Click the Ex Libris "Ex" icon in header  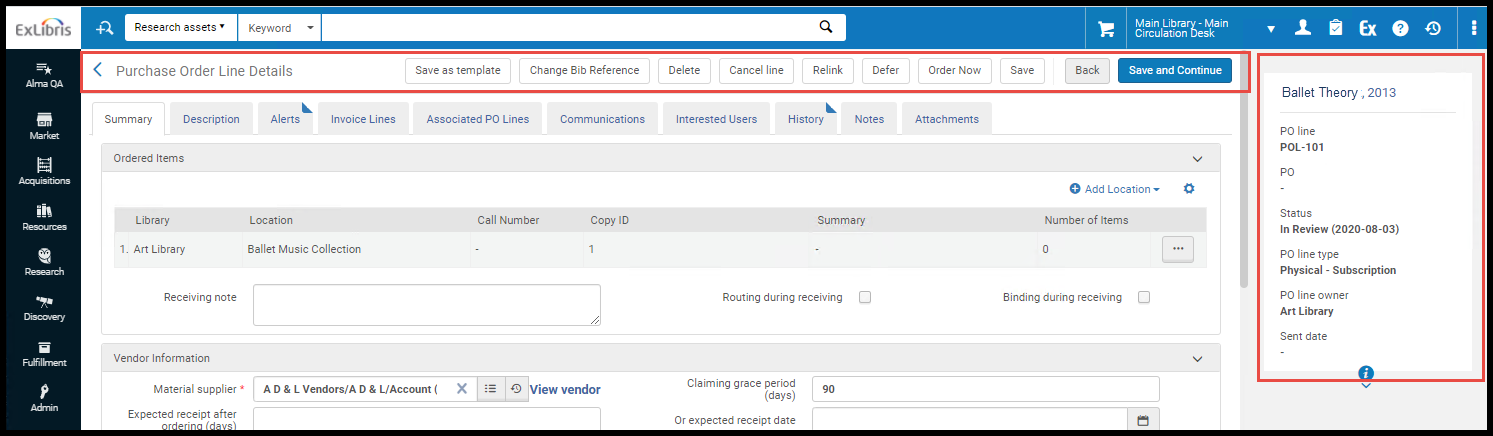pyautogui.click(x=1367, y=28)
